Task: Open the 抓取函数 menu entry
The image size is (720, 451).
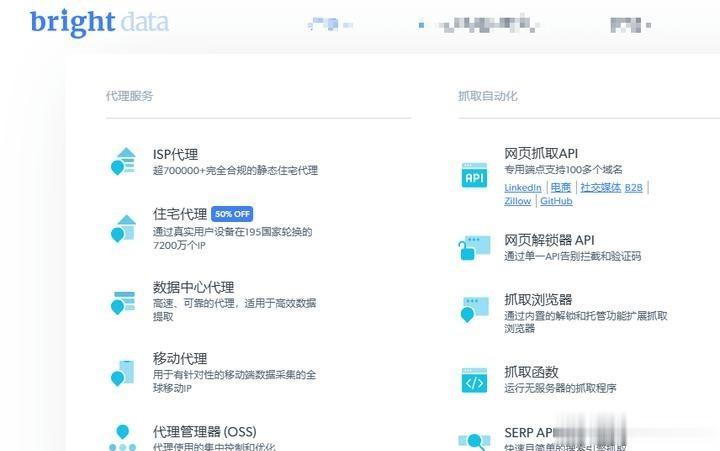Action: point(531,372)
